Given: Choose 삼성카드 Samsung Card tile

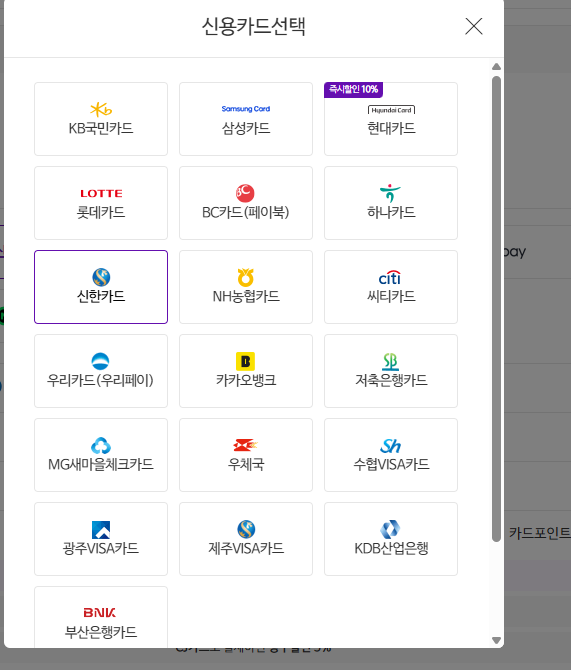Looking at the screenshot, I should coord(246,119).
